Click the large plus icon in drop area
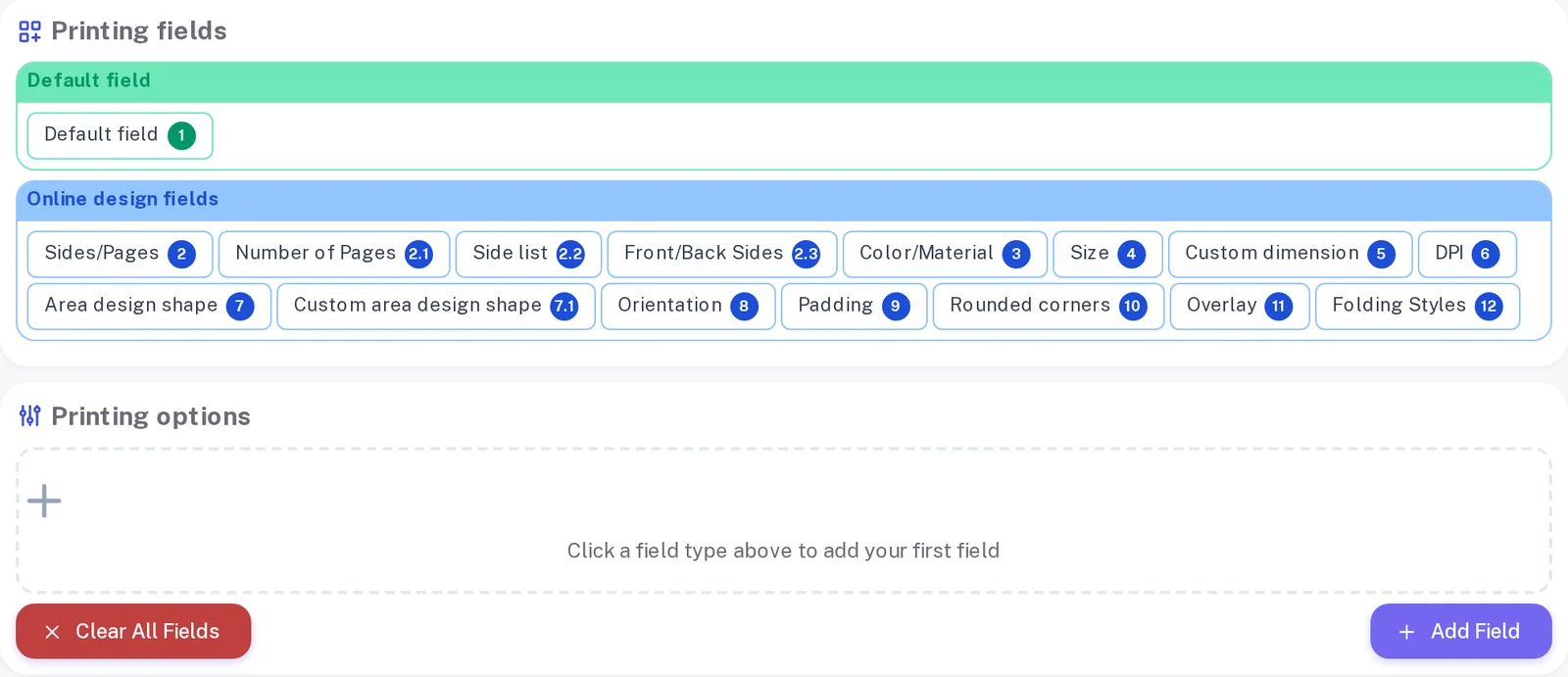Viewport: 1568px width, 677px height. click(x=44, y=501)
